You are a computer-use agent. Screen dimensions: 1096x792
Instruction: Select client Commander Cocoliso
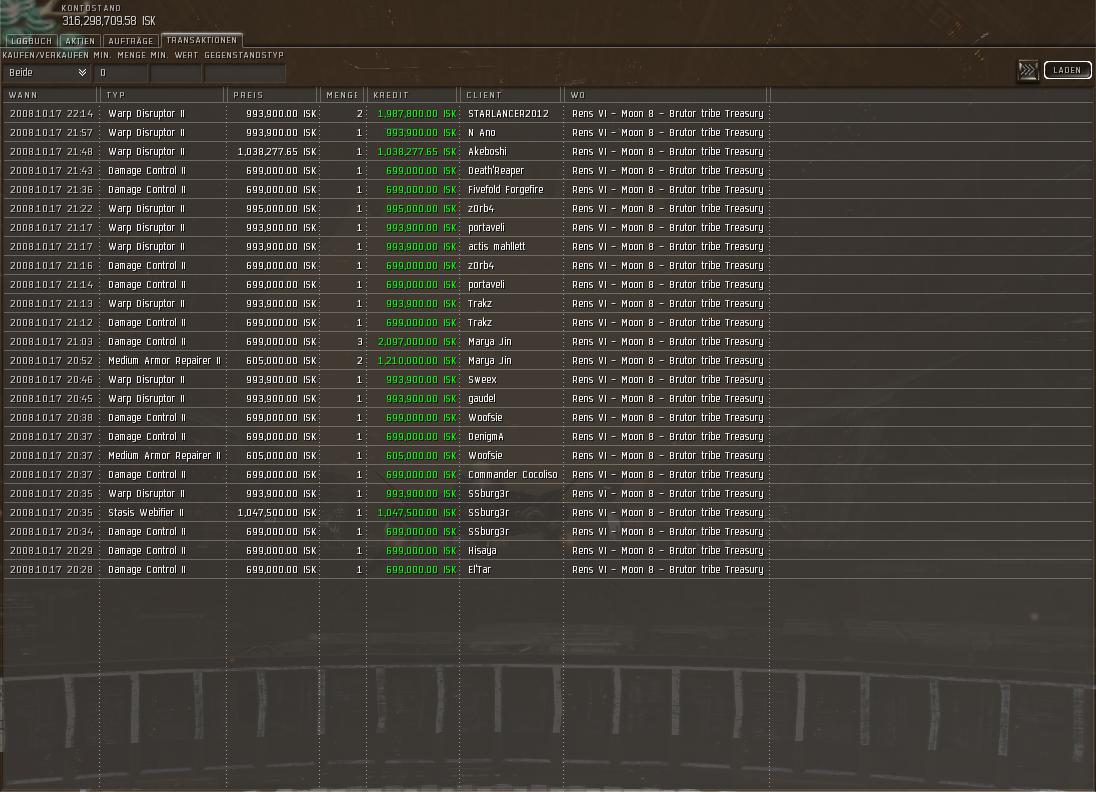pyautogui.click(x=512, y=475)
